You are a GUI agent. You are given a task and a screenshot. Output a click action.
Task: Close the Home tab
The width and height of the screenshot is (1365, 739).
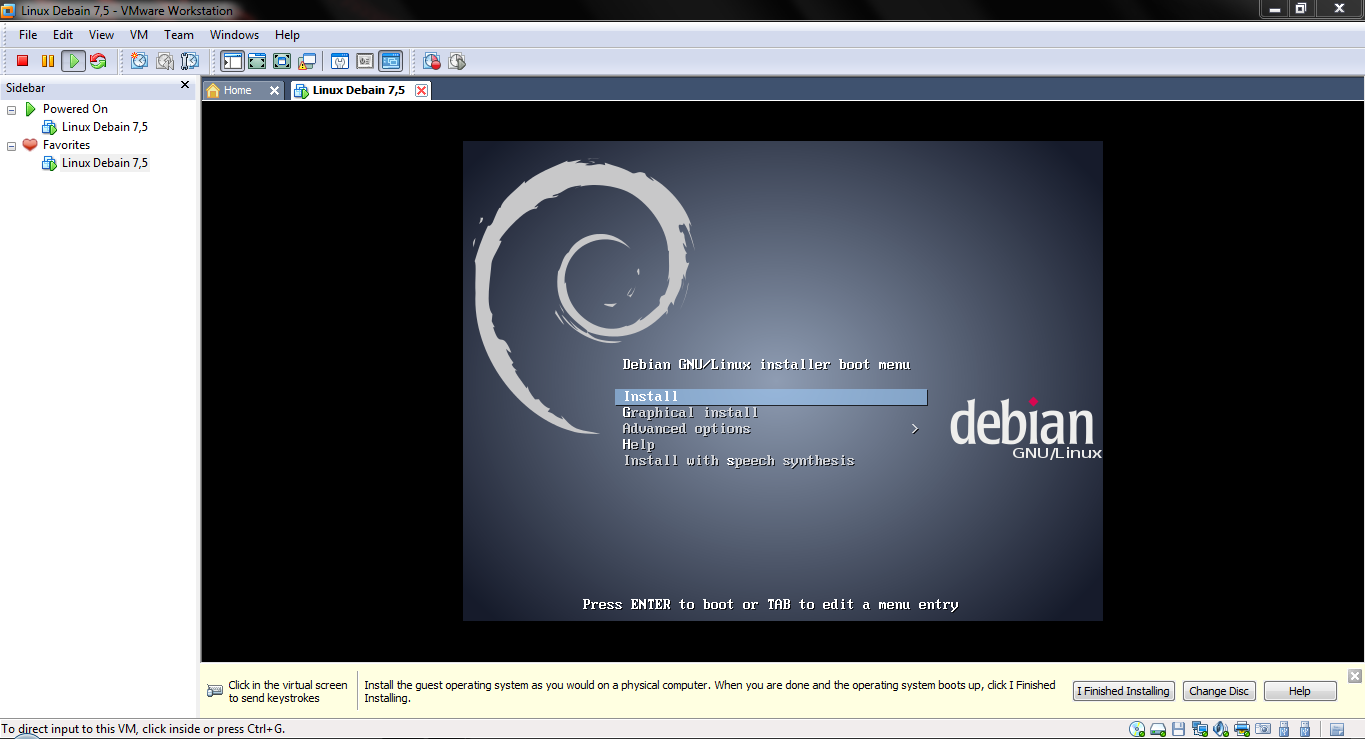point(275,90)
